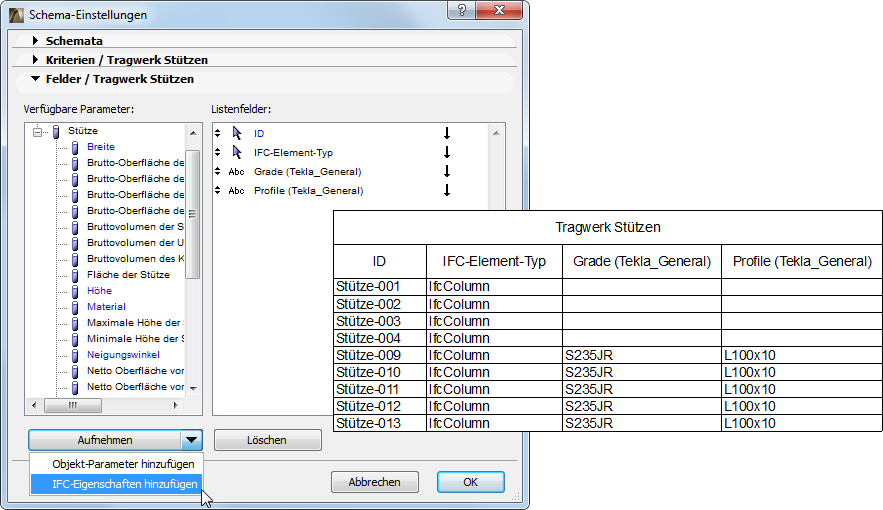Click the Abc icon beside Profile field
Screen dimensions: 883x510
click(x=237, y=191)
